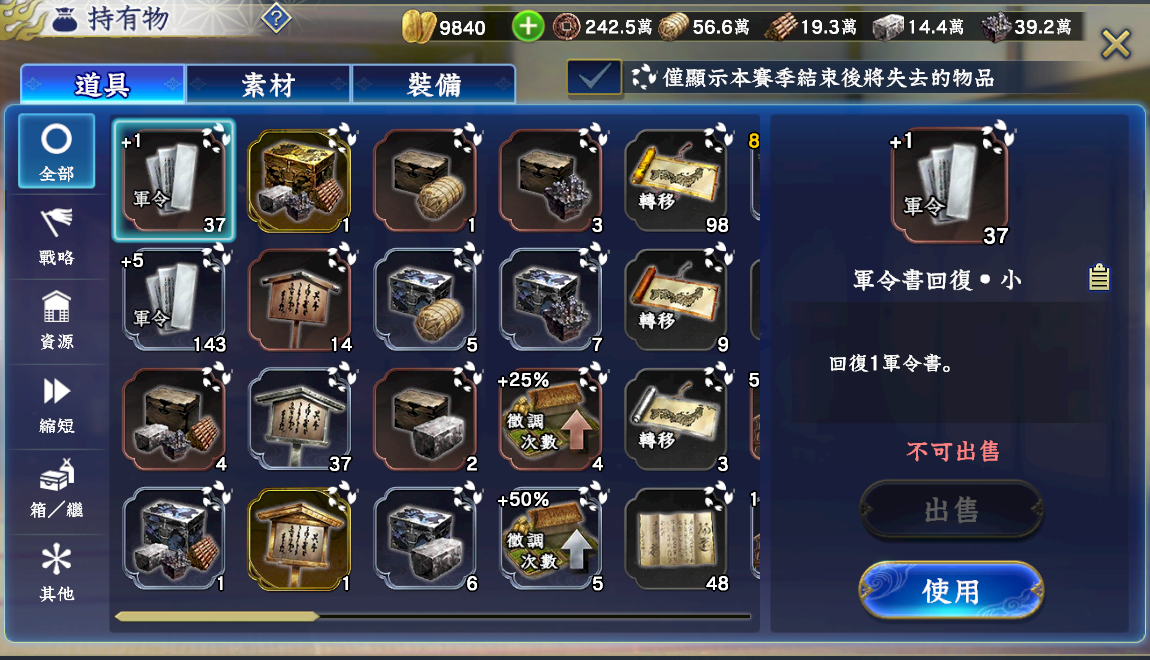Click the blue 使用 button

[951, 590]
